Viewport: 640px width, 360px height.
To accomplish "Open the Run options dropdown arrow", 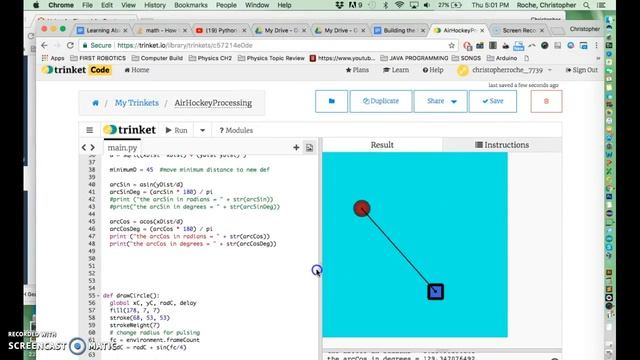I will 202,131.
